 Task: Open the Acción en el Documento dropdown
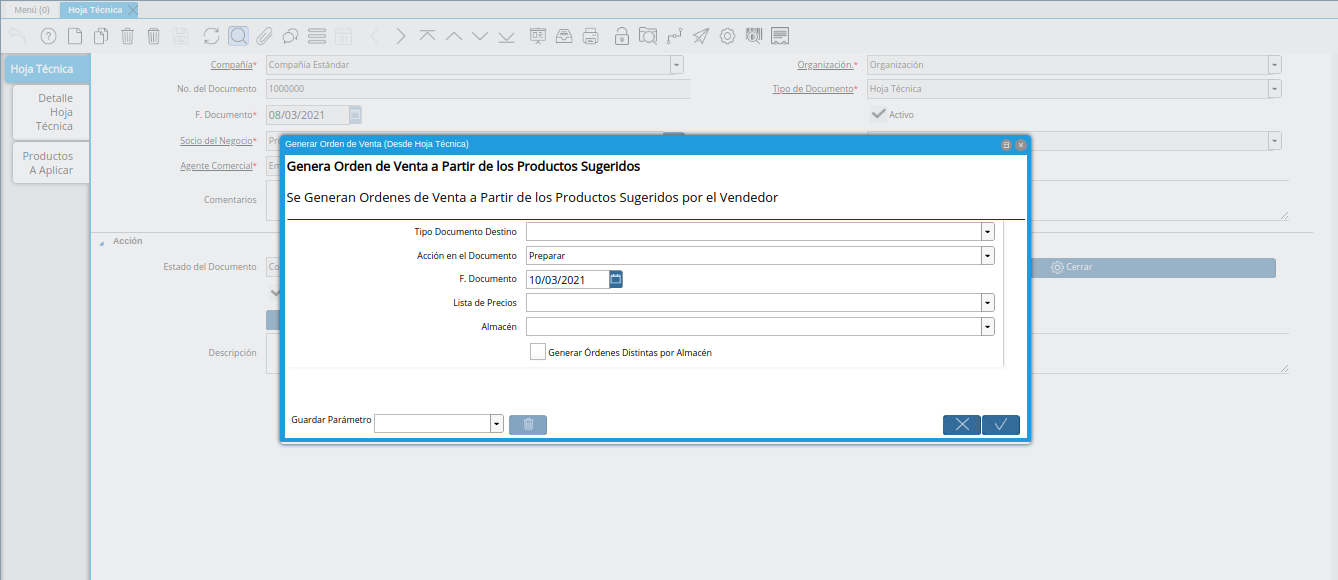click(987, 255)
